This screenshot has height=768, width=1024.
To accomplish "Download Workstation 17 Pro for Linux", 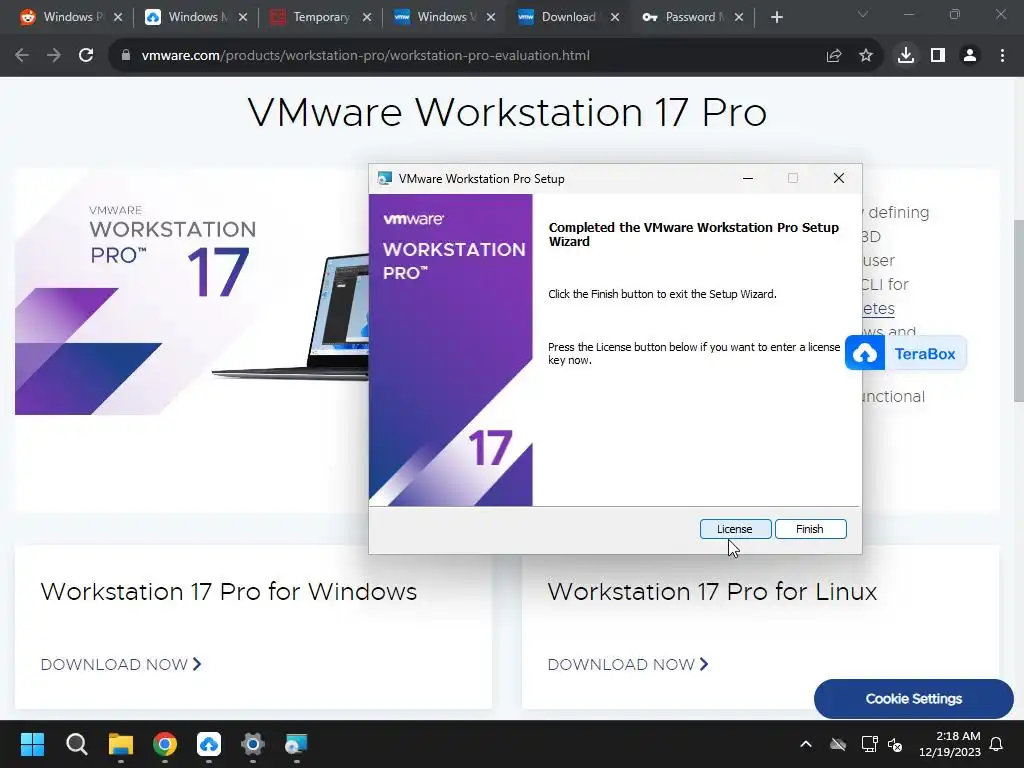I will pos(628,664).
